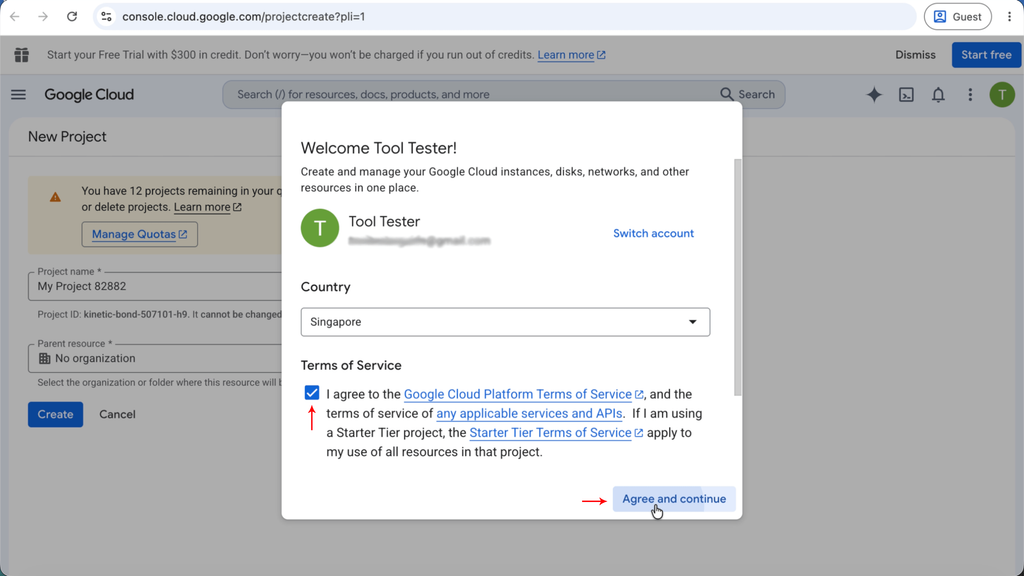1024x576 pixels.
Task: Open the hamburger navigation menu
Action: pyautogui.click(x=18, y=95)
